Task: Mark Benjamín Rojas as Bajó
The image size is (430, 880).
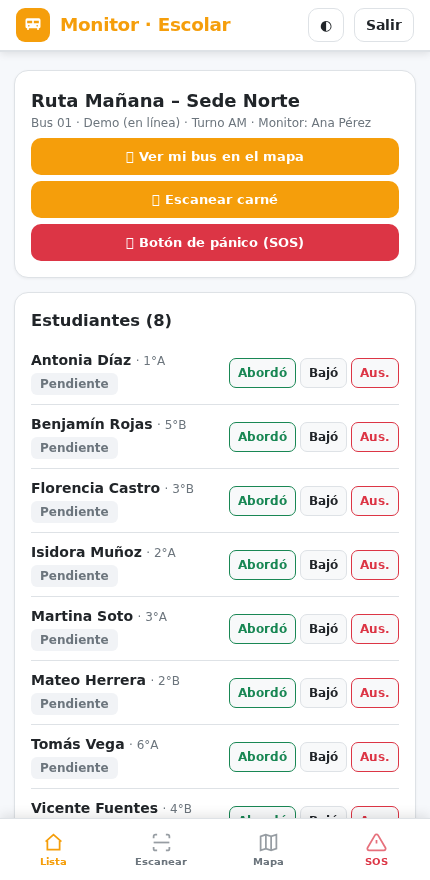Action: click(323, 437)
